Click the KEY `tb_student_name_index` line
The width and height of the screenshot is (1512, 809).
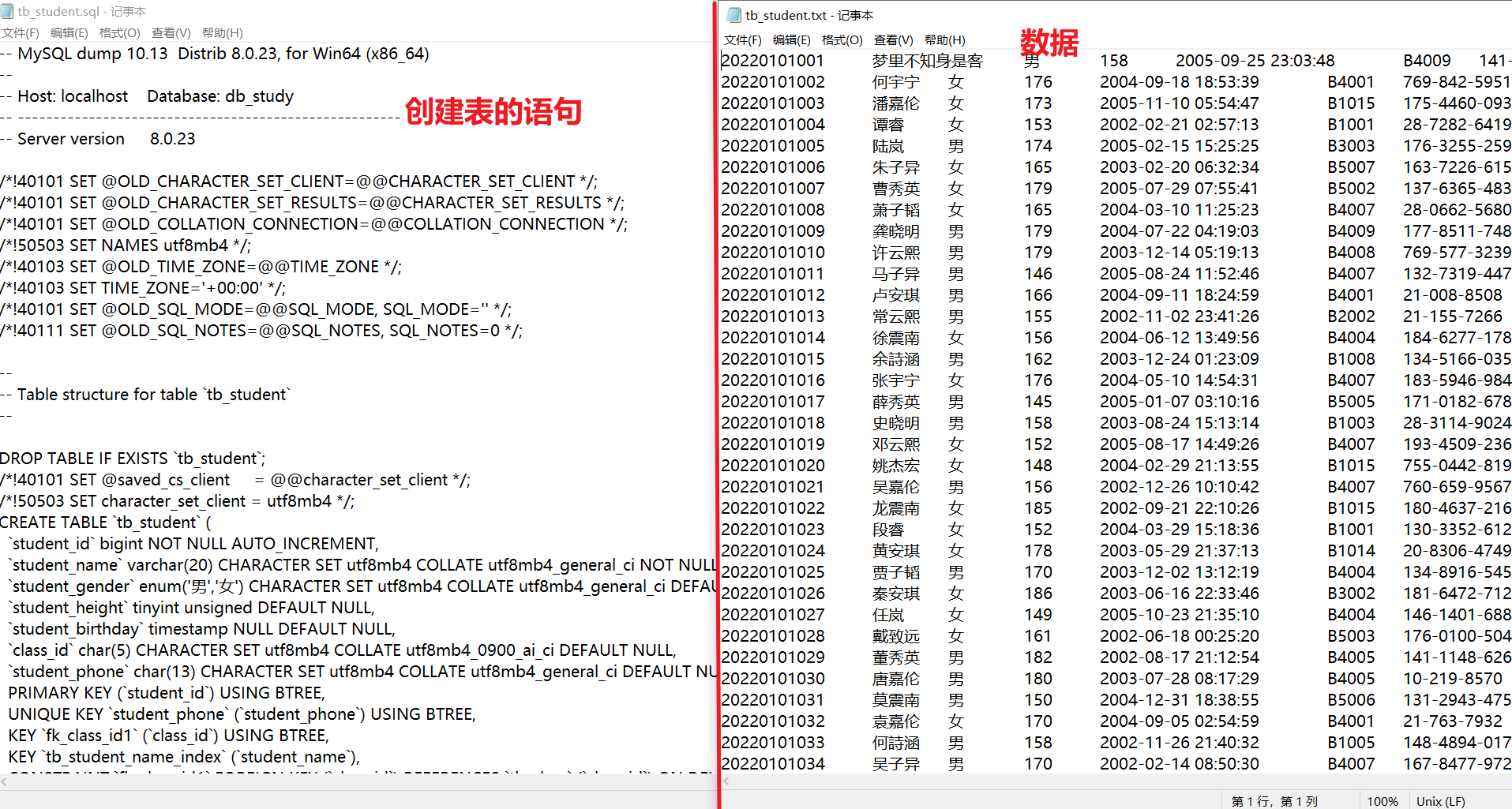tap(183, 757)
